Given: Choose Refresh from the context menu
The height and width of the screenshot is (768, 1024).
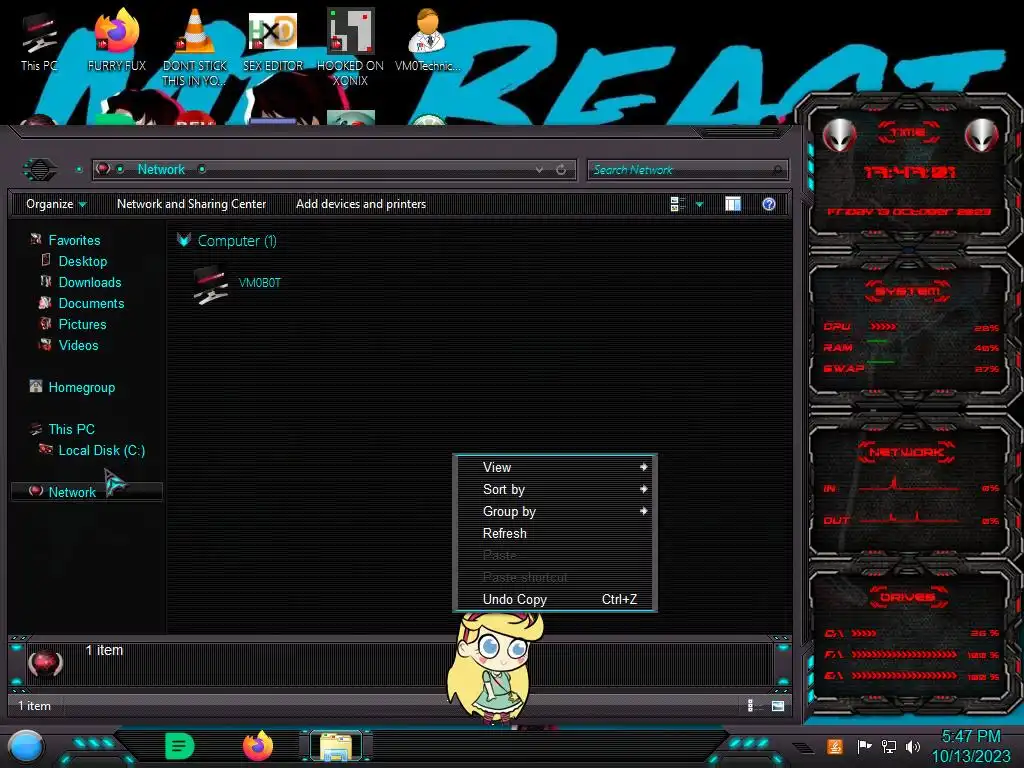Looking at the screenshot, I should tap(554, 533).
